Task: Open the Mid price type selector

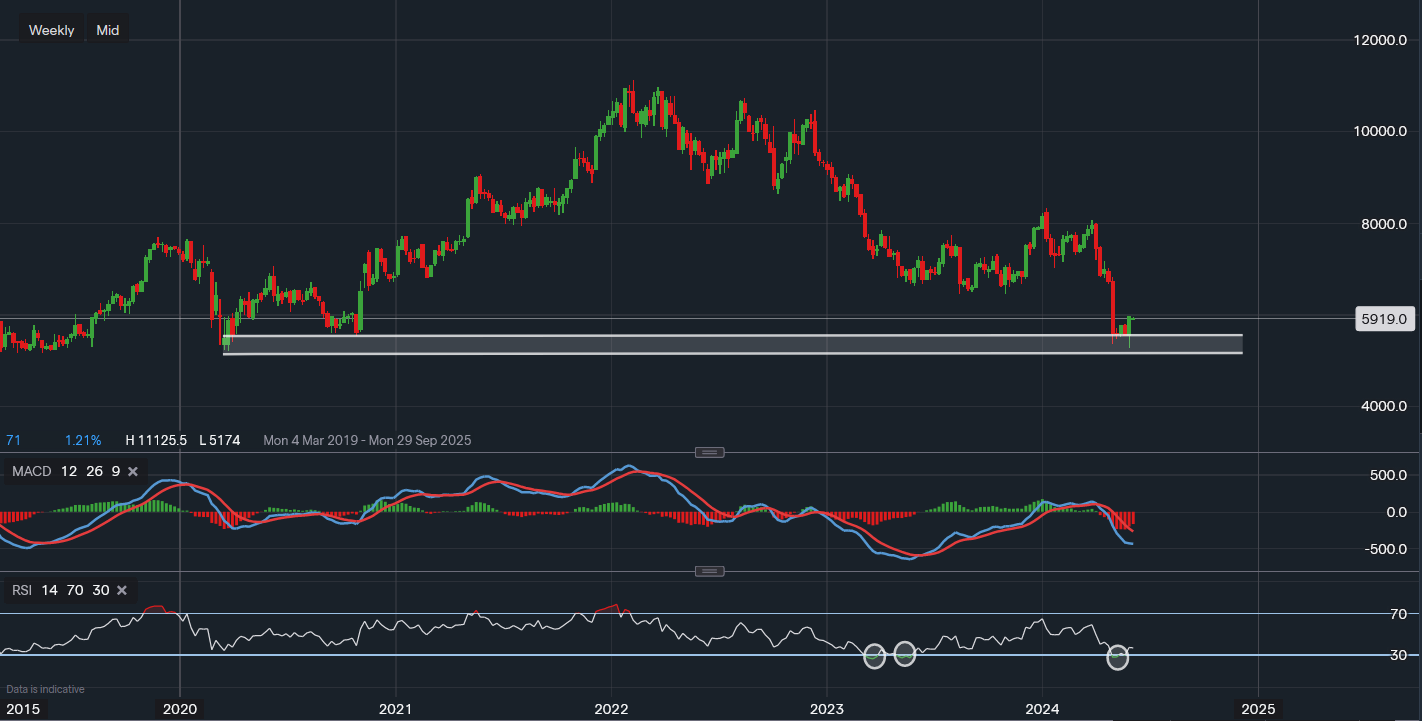Action: click(108, 30)
